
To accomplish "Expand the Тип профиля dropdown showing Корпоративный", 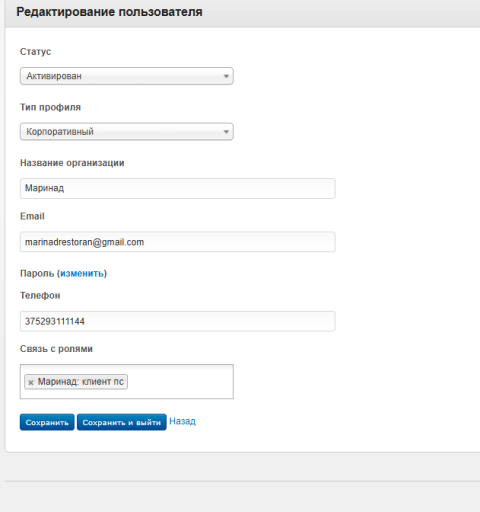I will 127,132.
